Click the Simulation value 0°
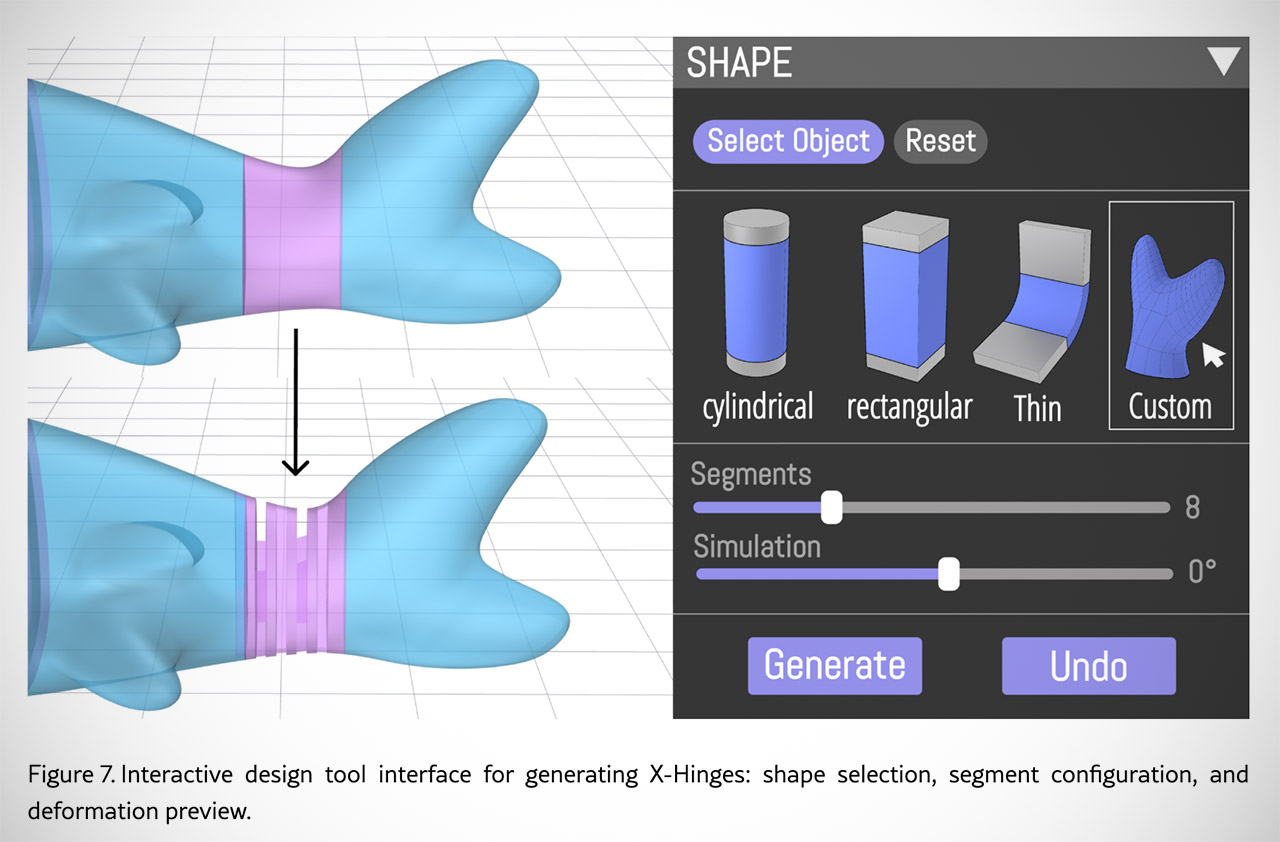Viewport: 1280px width, 842px height. coord(1202,572)
